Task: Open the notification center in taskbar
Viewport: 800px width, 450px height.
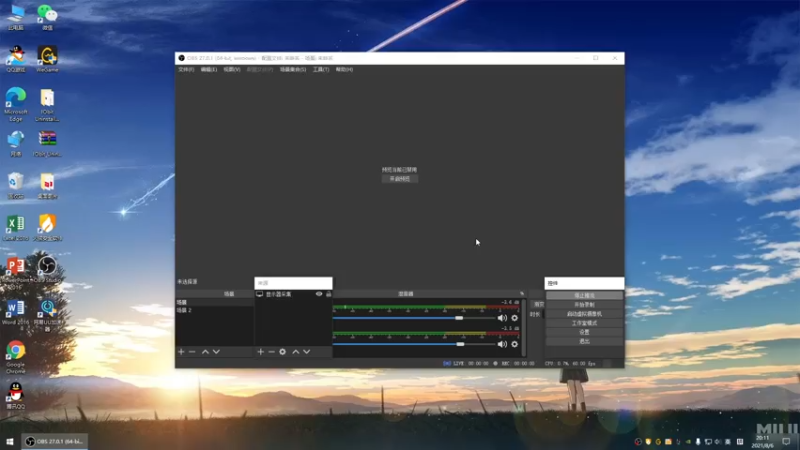Action: pyautogui.click(x=786, y=442)
